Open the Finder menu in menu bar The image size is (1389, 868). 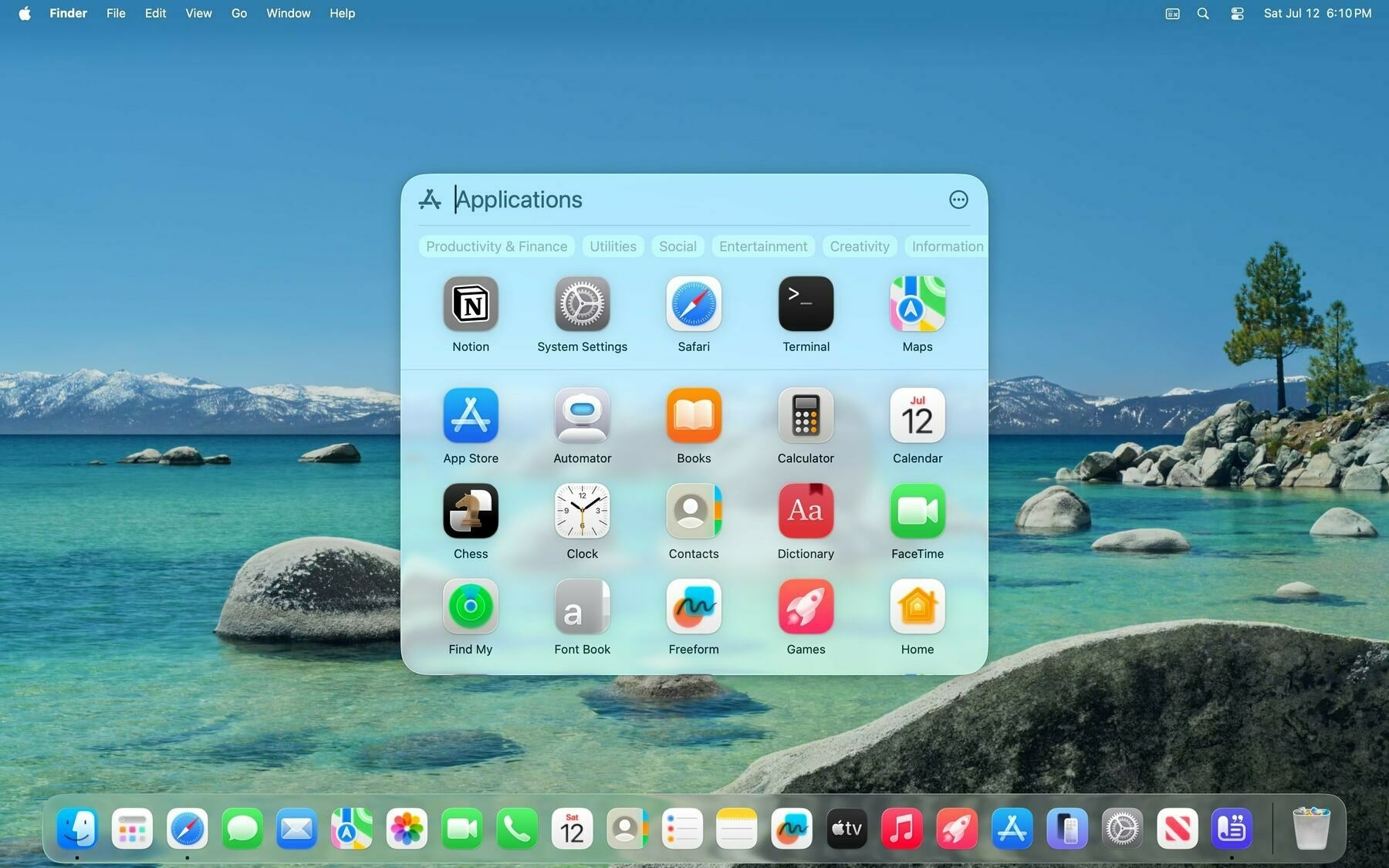[x=68, y=13]
